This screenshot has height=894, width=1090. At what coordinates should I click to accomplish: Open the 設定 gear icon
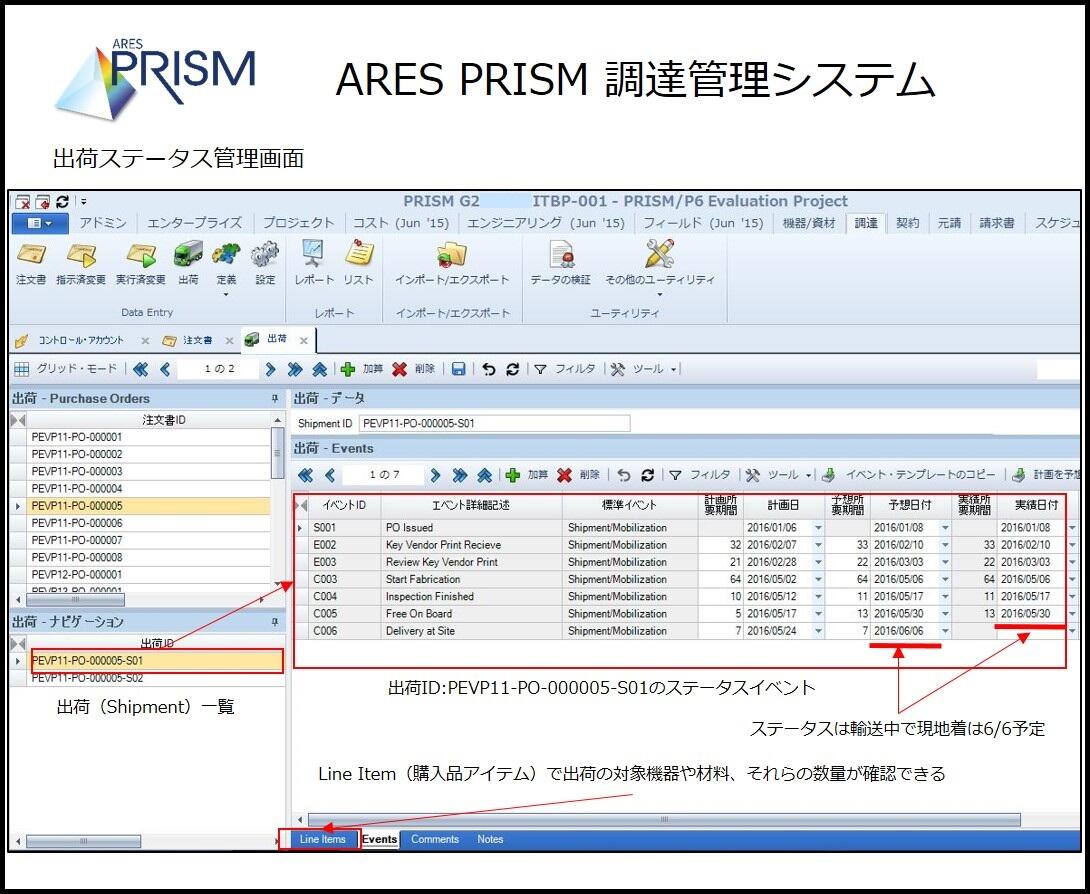[x=265, y=263]
